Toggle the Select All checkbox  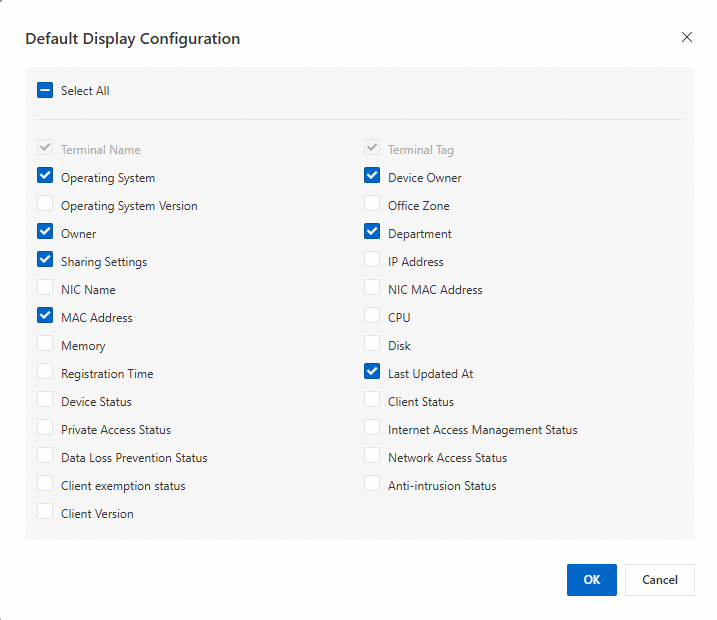tap(45, 91)
